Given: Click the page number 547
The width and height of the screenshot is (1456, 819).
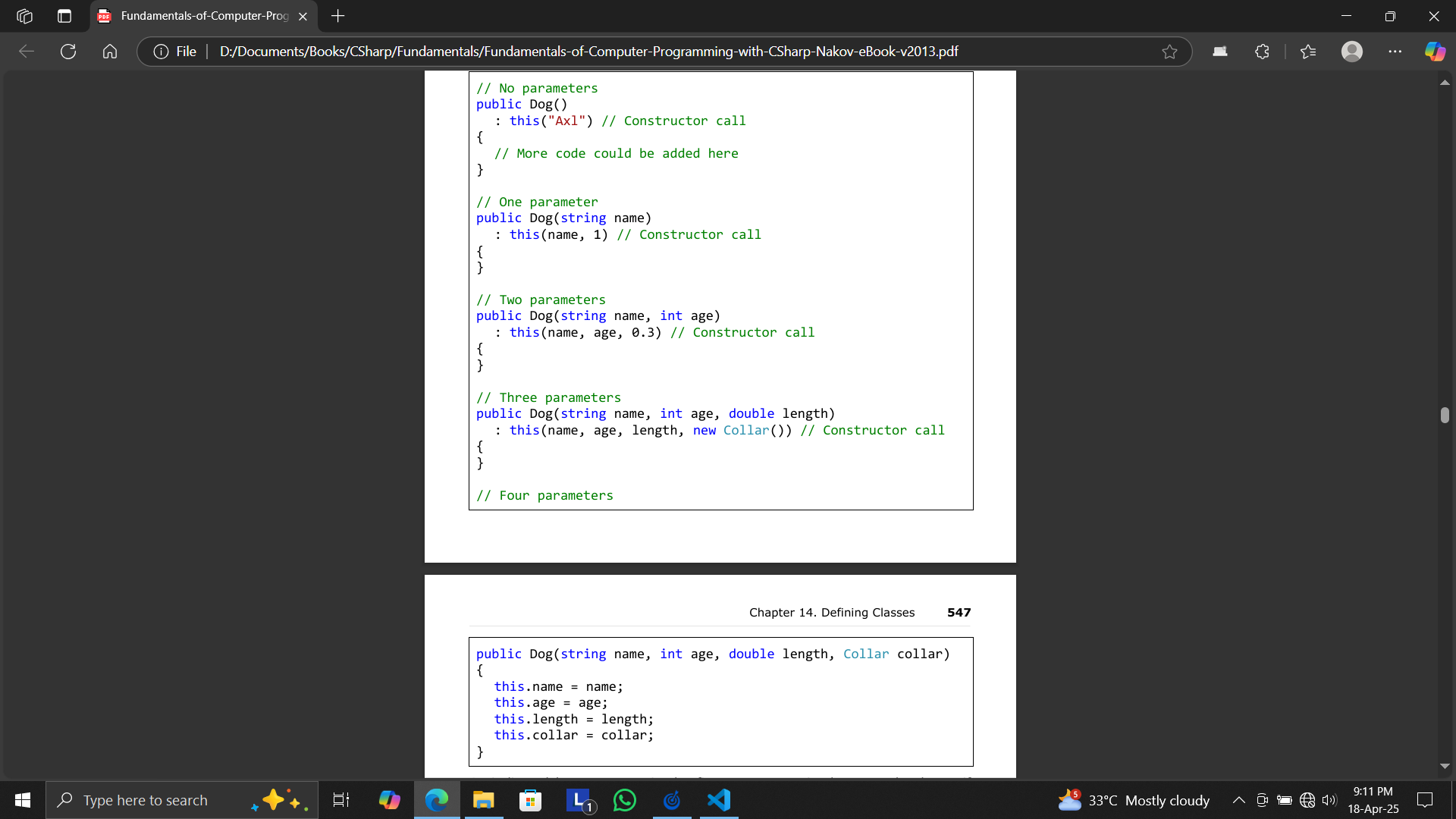Looking at the screenshot, I should tap(959, 613).
